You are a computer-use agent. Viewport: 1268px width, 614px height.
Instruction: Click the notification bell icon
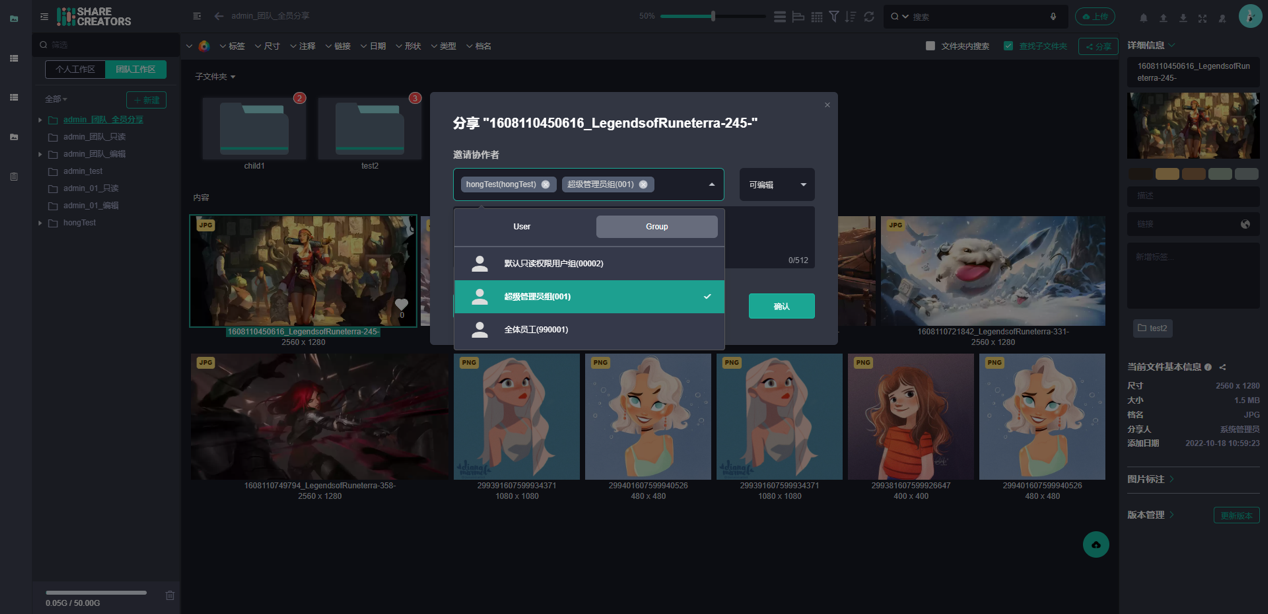pyautogui.click(x=1144, y=18)
